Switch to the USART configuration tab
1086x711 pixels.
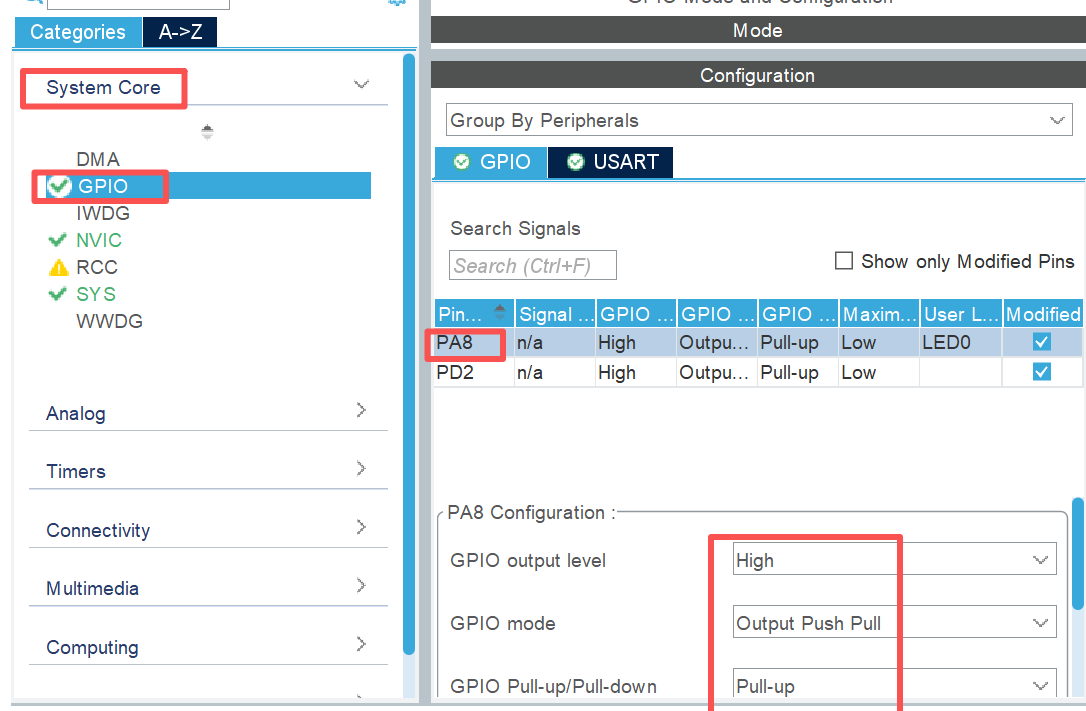[610, 162]
